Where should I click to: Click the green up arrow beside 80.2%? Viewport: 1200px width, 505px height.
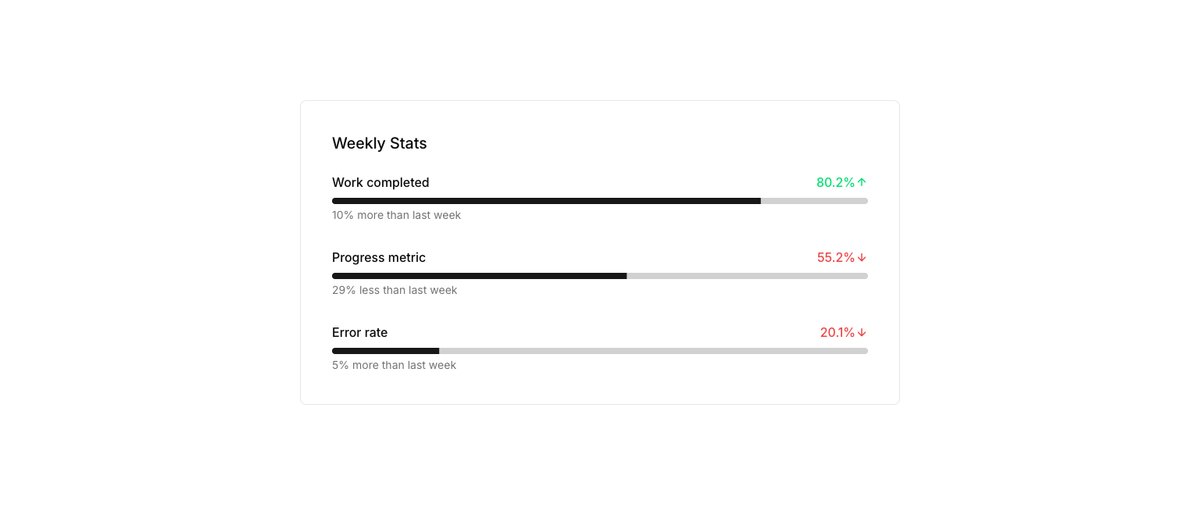[x=862, y=182]
